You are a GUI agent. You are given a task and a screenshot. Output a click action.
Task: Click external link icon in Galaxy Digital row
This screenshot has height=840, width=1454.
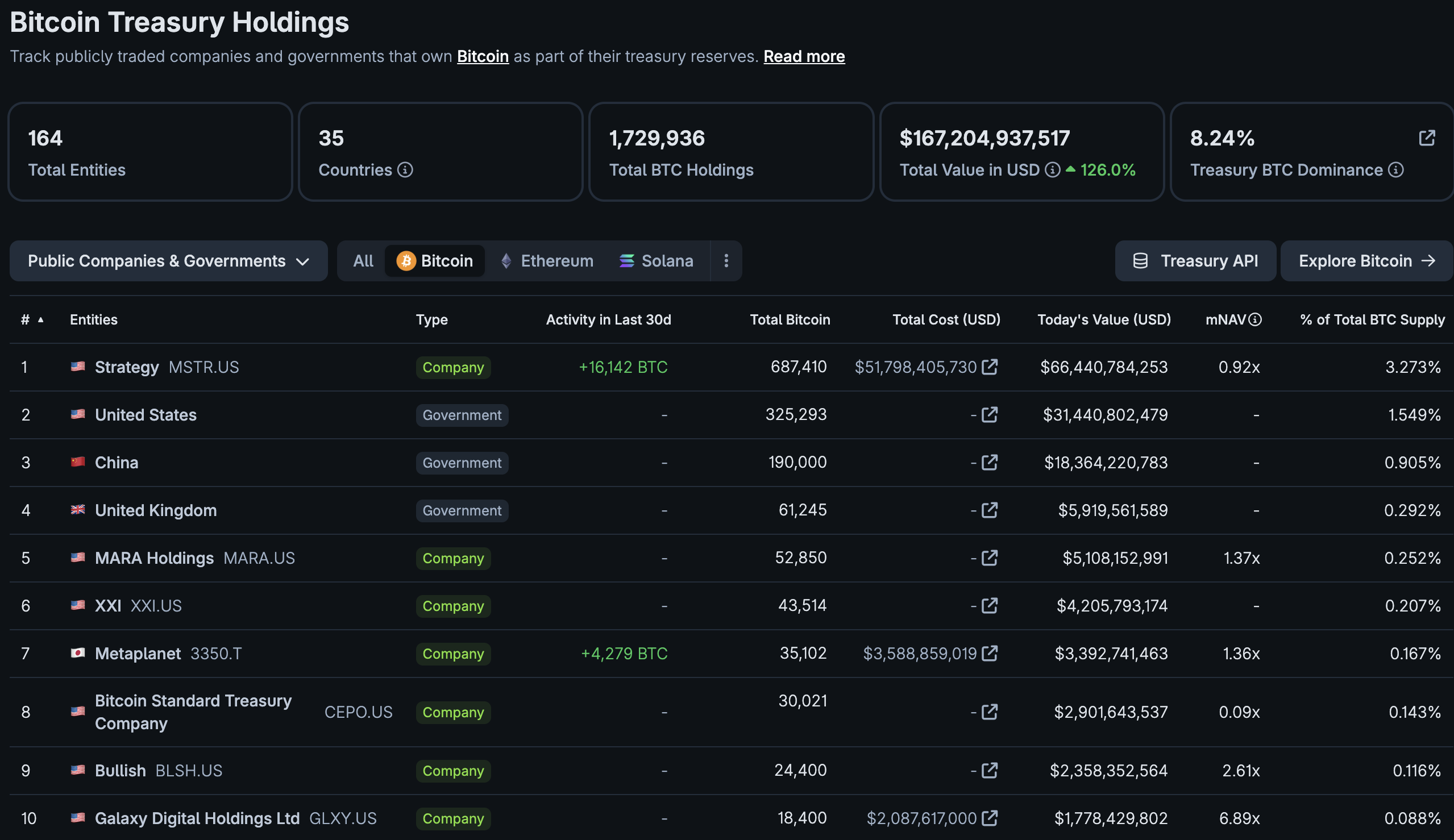tap(990, 818)
